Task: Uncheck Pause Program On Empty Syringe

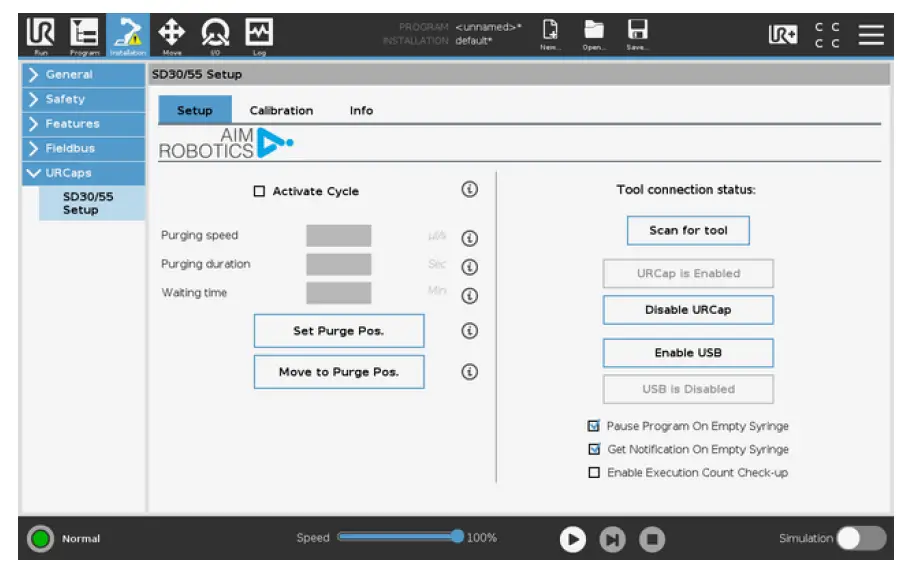Action: click(x=594, y=426)
